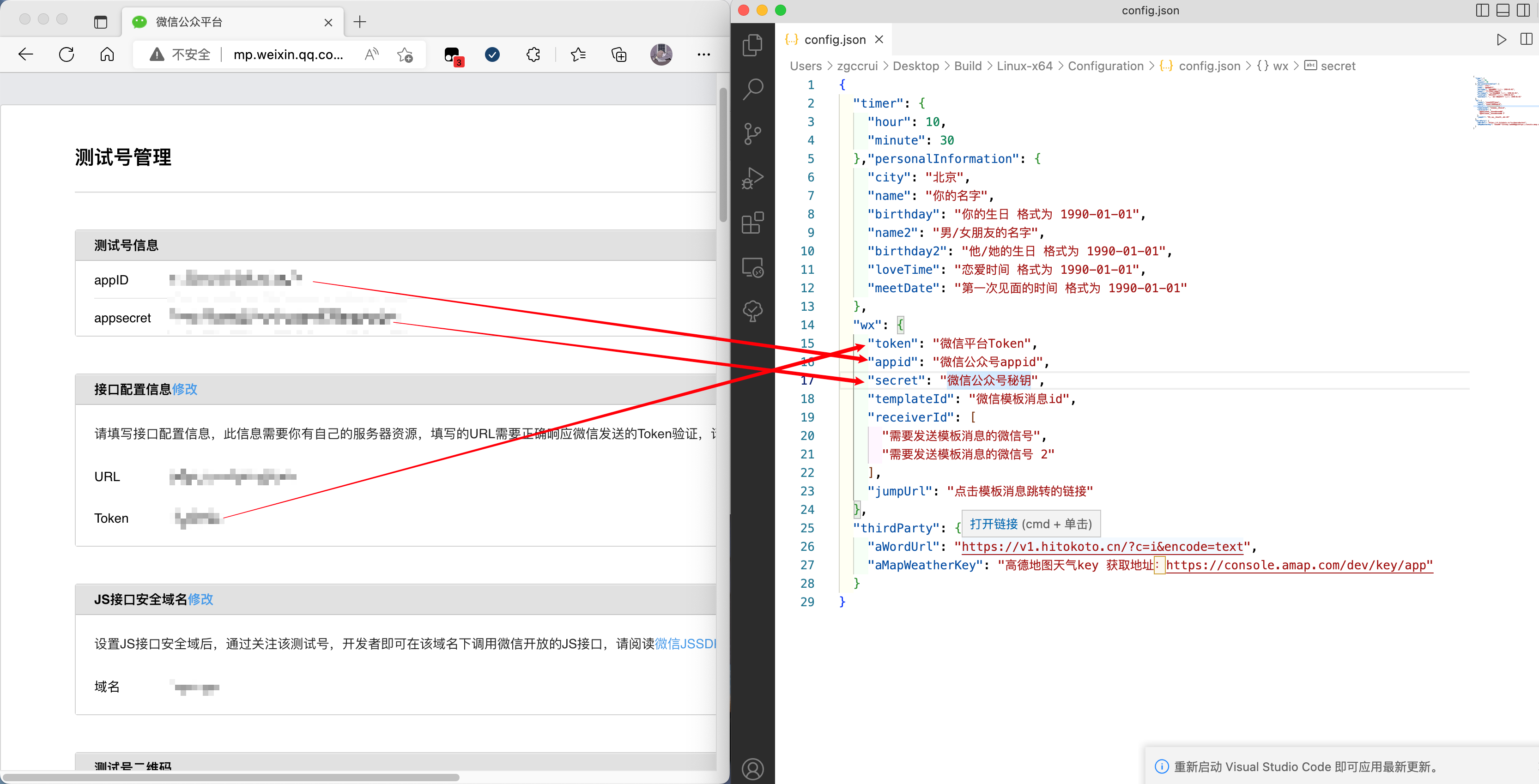Open VS Code Explorer files icon
1539x784 pixels.
coord(753,45)
